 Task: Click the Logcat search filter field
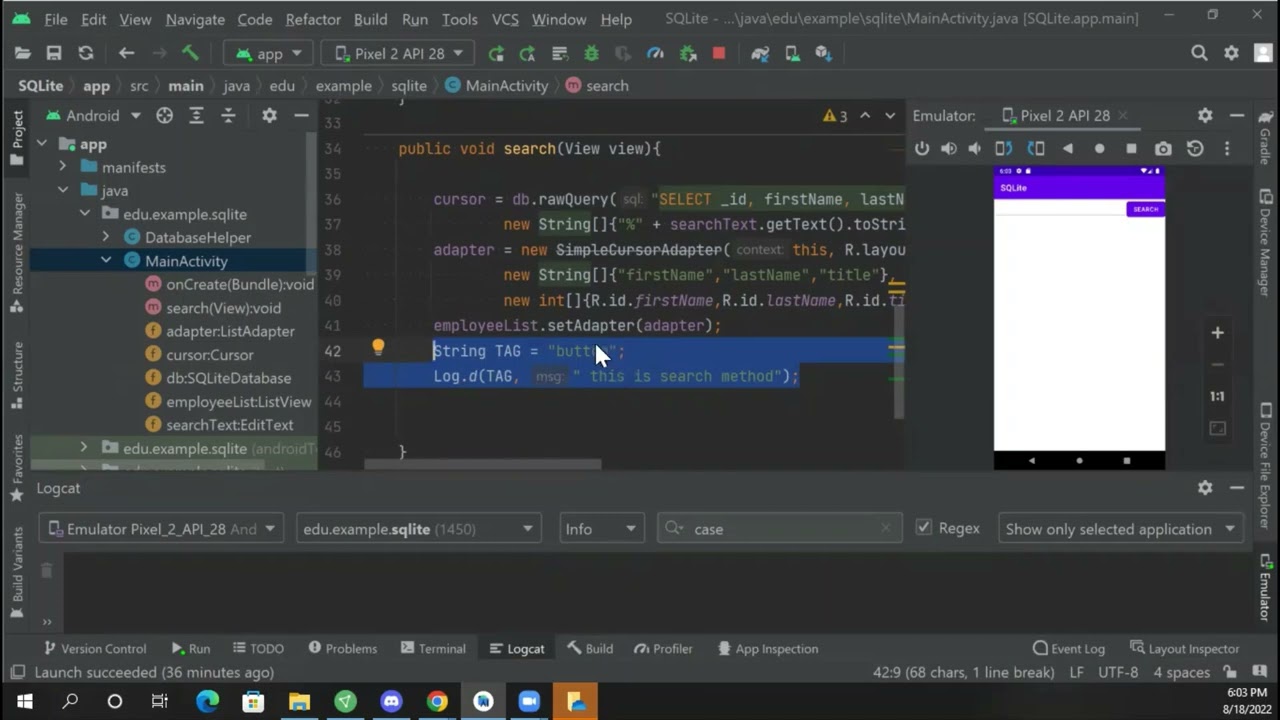click(780, 529)
